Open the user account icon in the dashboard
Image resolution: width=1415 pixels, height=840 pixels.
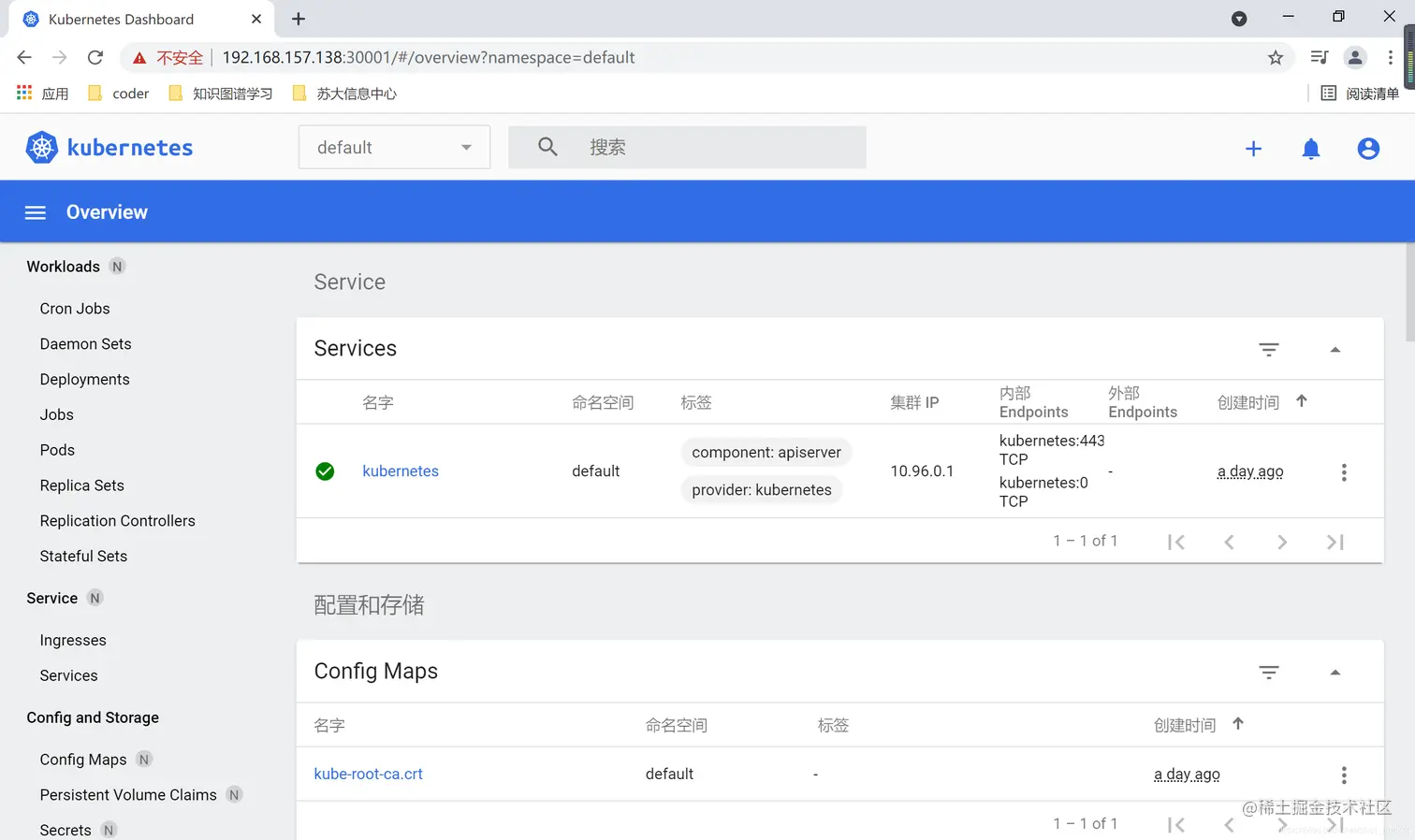(x=1368, y=149)
